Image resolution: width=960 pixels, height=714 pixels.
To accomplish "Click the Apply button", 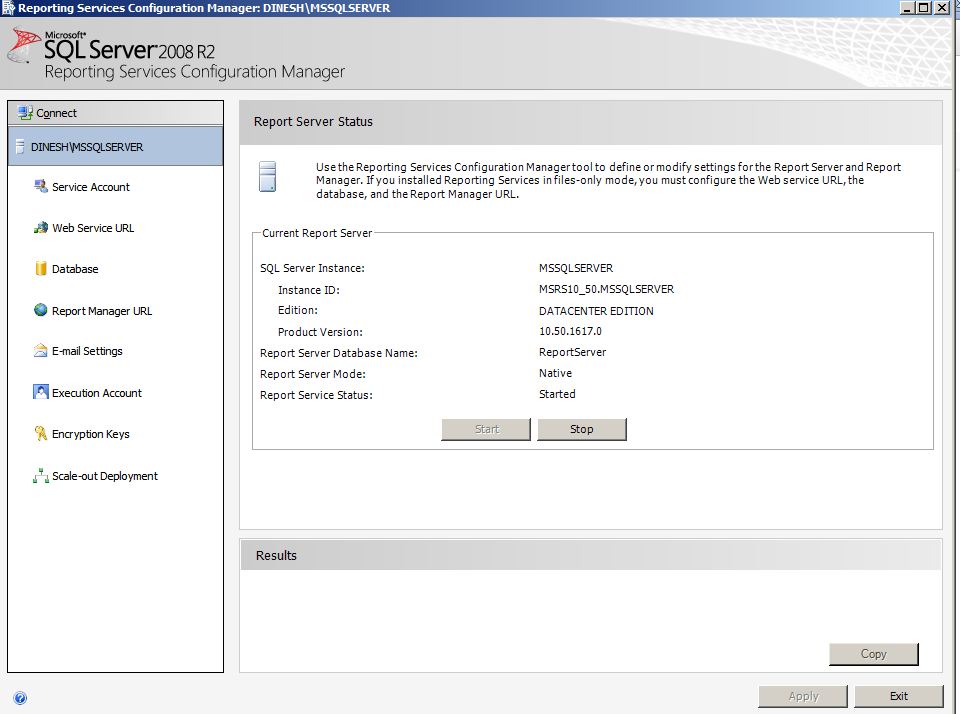I will point(803,696).
